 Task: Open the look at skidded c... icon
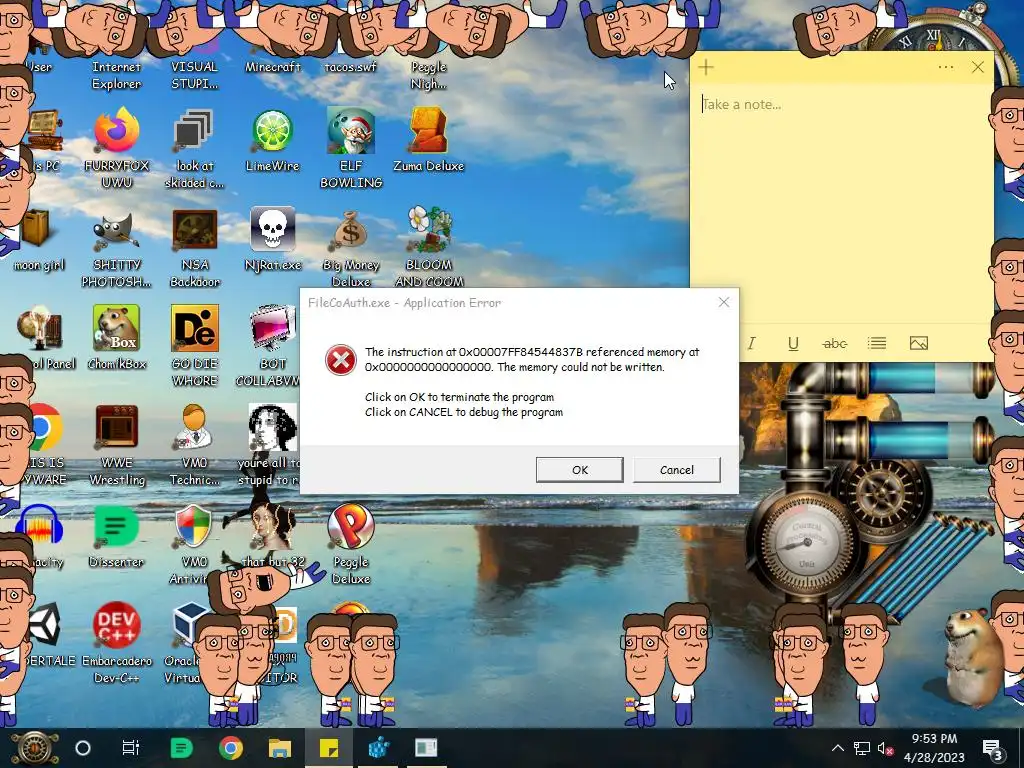click(x=194, y=129)
